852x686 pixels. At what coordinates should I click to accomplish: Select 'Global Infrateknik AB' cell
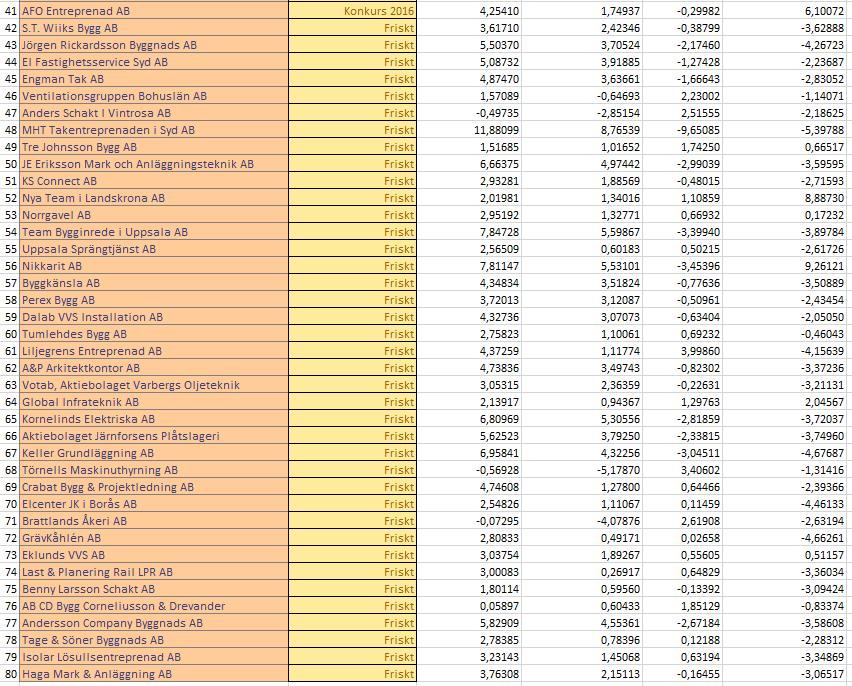pyautogui.click(x=154, y=402)
